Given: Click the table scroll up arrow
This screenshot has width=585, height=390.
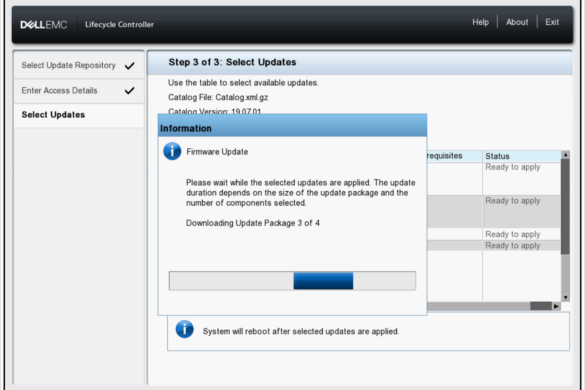Looking at the screenshot, I should pyautogui.click(x=566, y=155).
